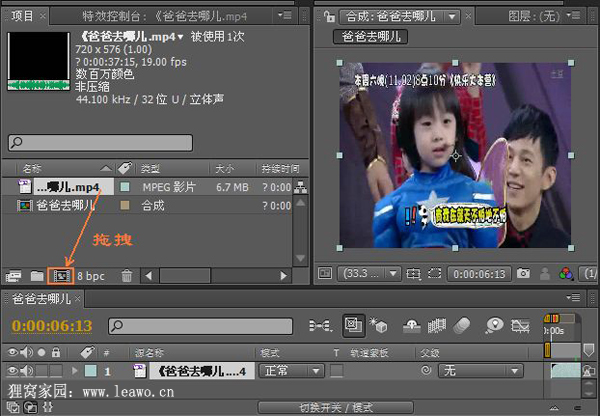Toggle the Live Update icon in timeline

[354, 326]
